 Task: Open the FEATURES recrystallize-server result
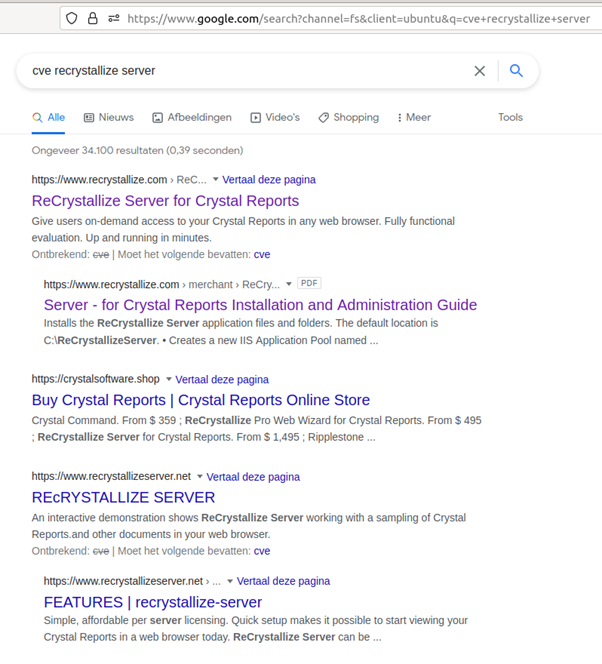point(152,602)
